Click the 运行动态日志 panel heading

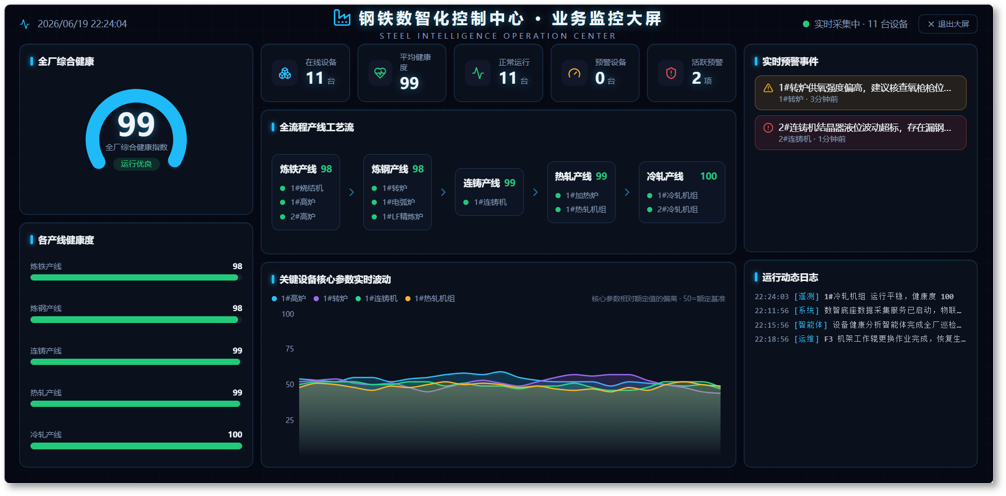(x=790, y=278)
